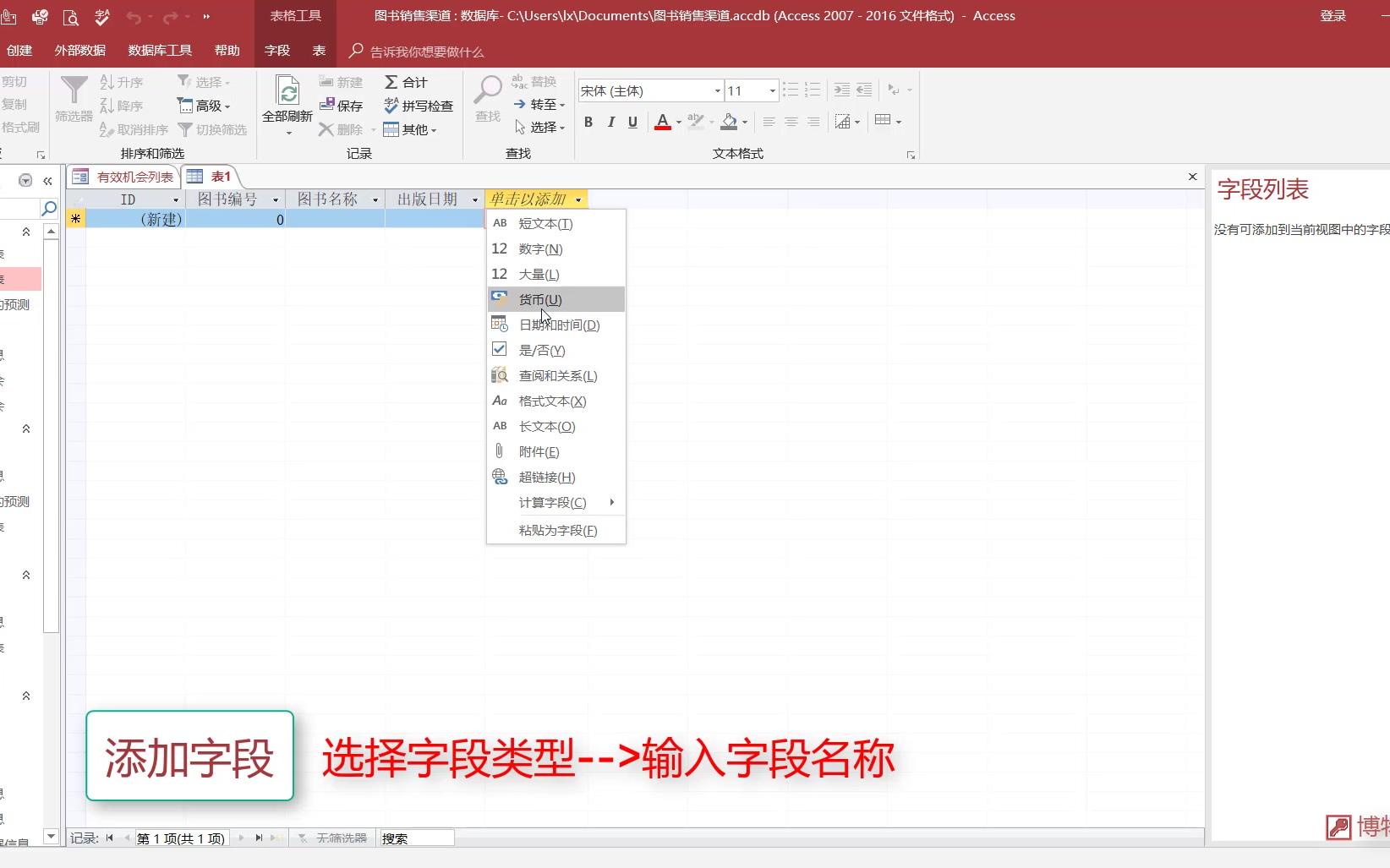Align text left in the ribbon

point(769,122)
